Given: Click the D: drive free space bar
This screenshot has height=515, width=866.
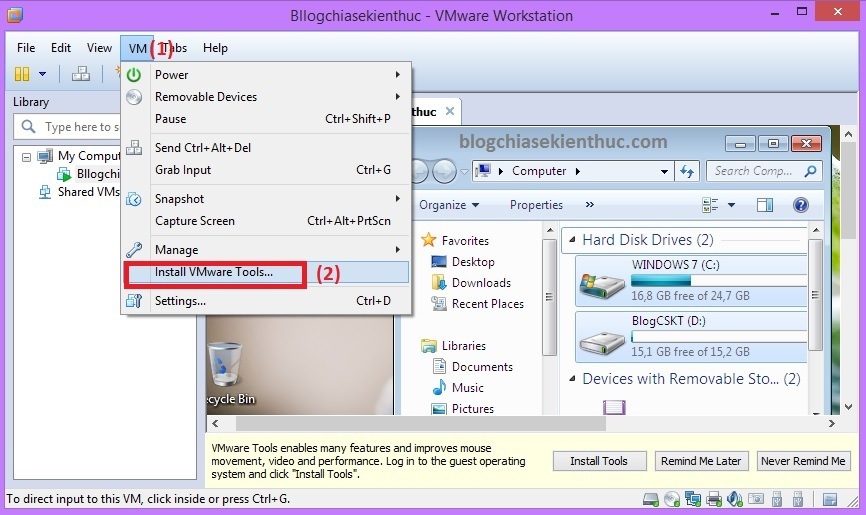Looking at the screenshot, I should (719, 337).
